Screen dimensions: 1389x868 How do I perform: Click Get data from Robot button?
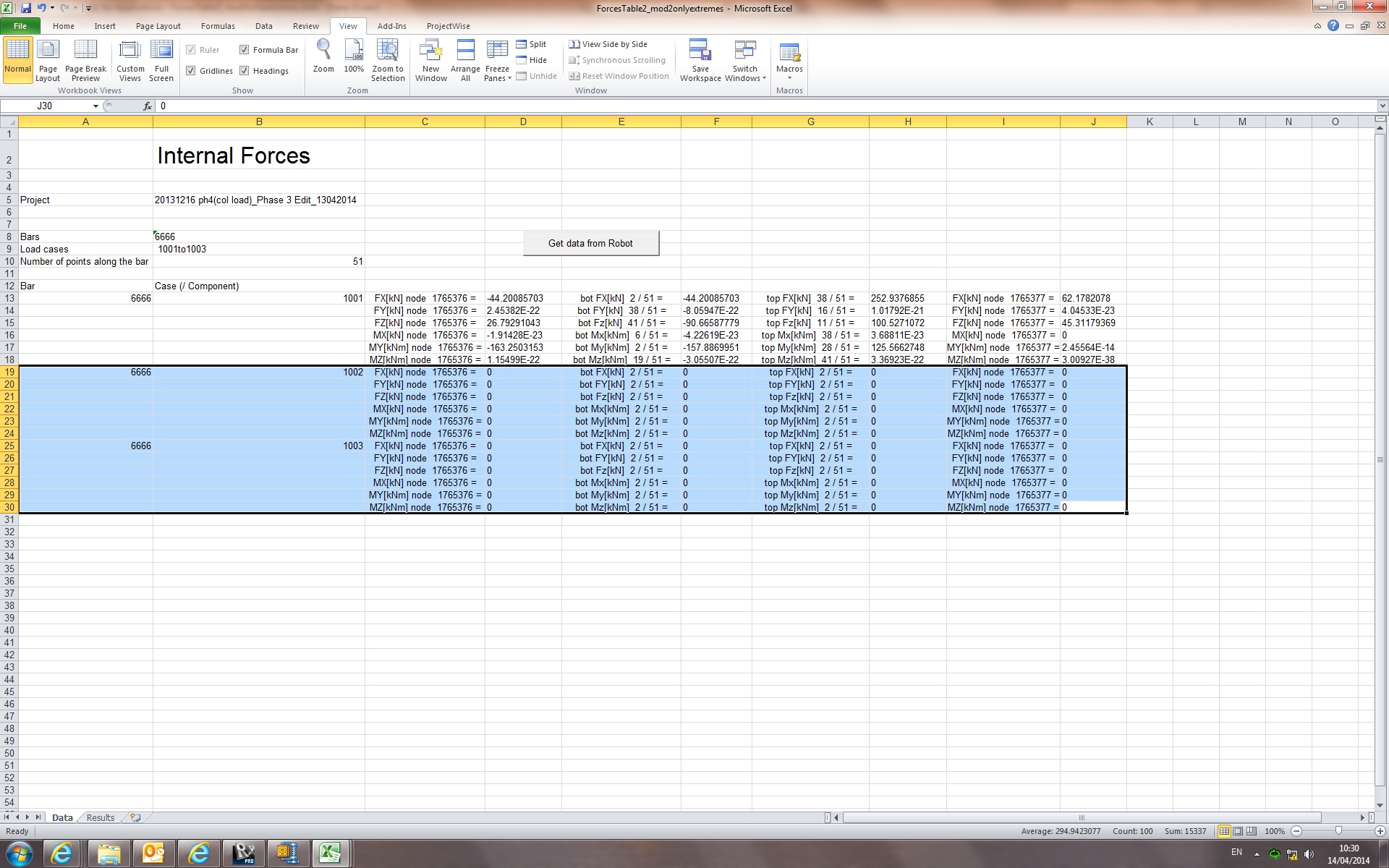[x=591, y=243]
